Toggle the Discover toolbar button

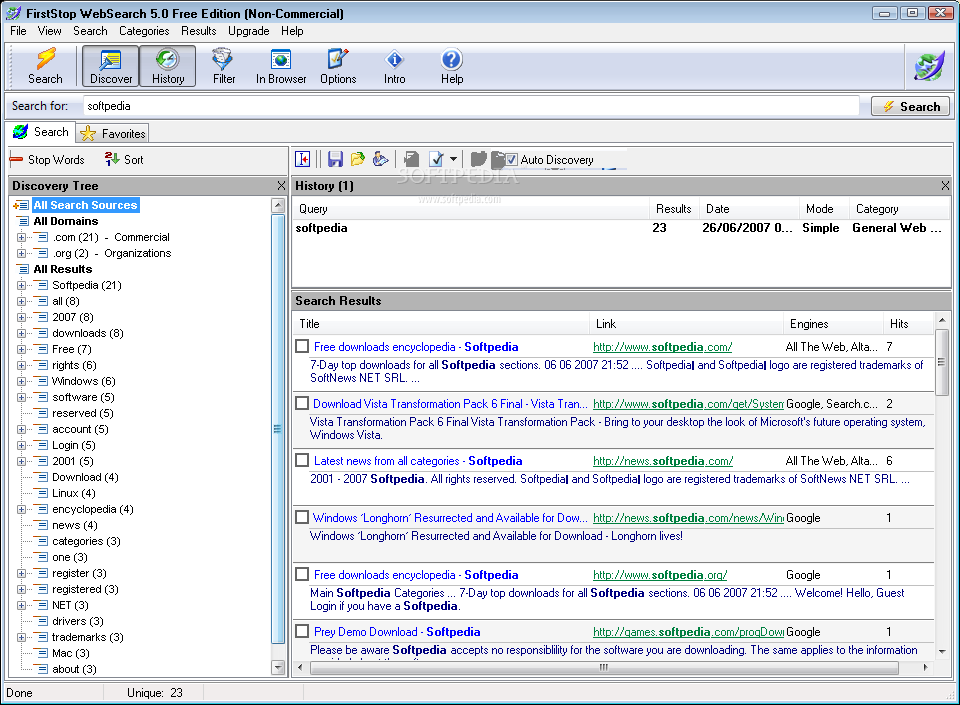click(111, 66)
